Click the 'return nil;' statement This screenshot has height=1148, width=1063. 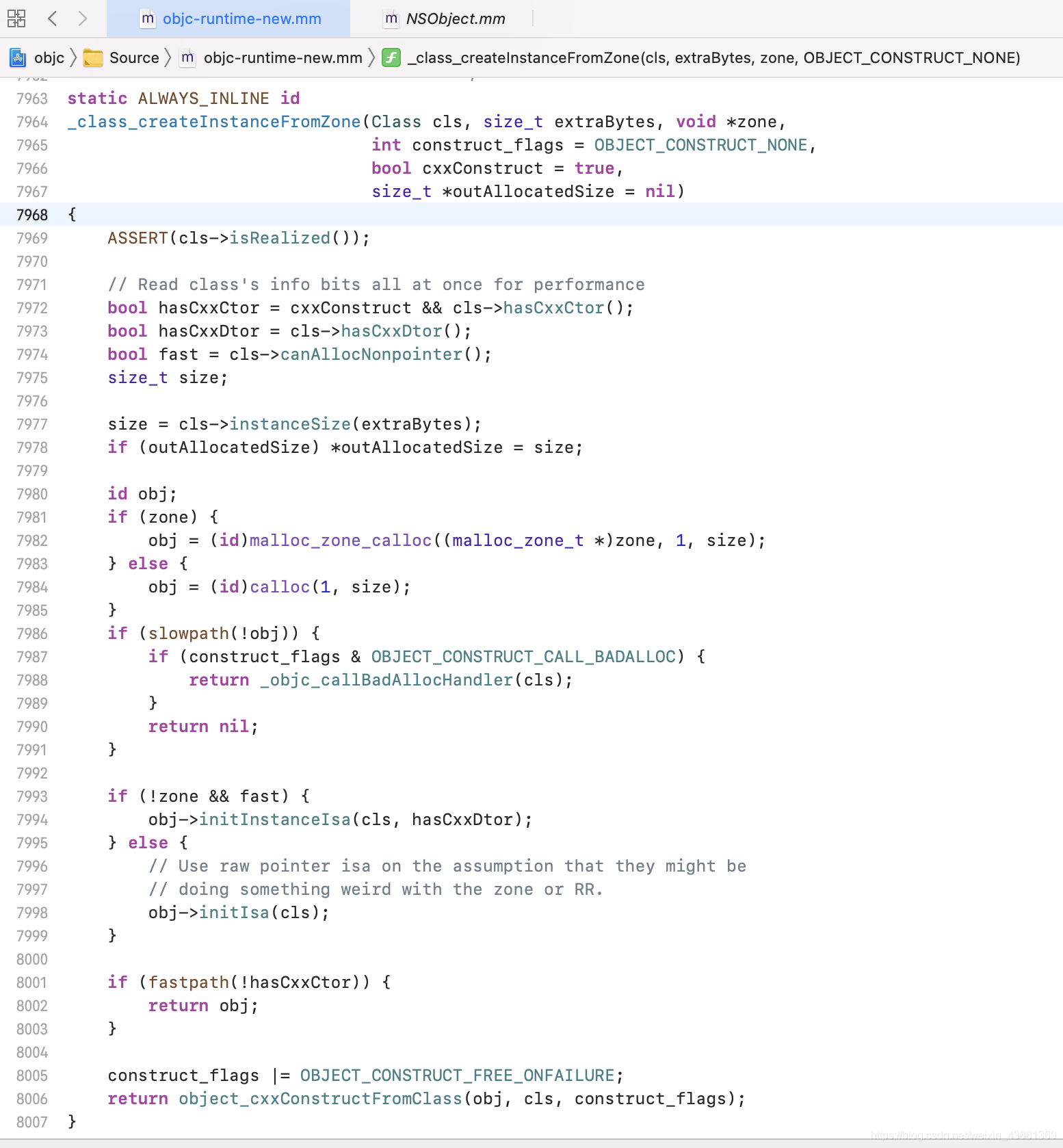tap(204, 727)
